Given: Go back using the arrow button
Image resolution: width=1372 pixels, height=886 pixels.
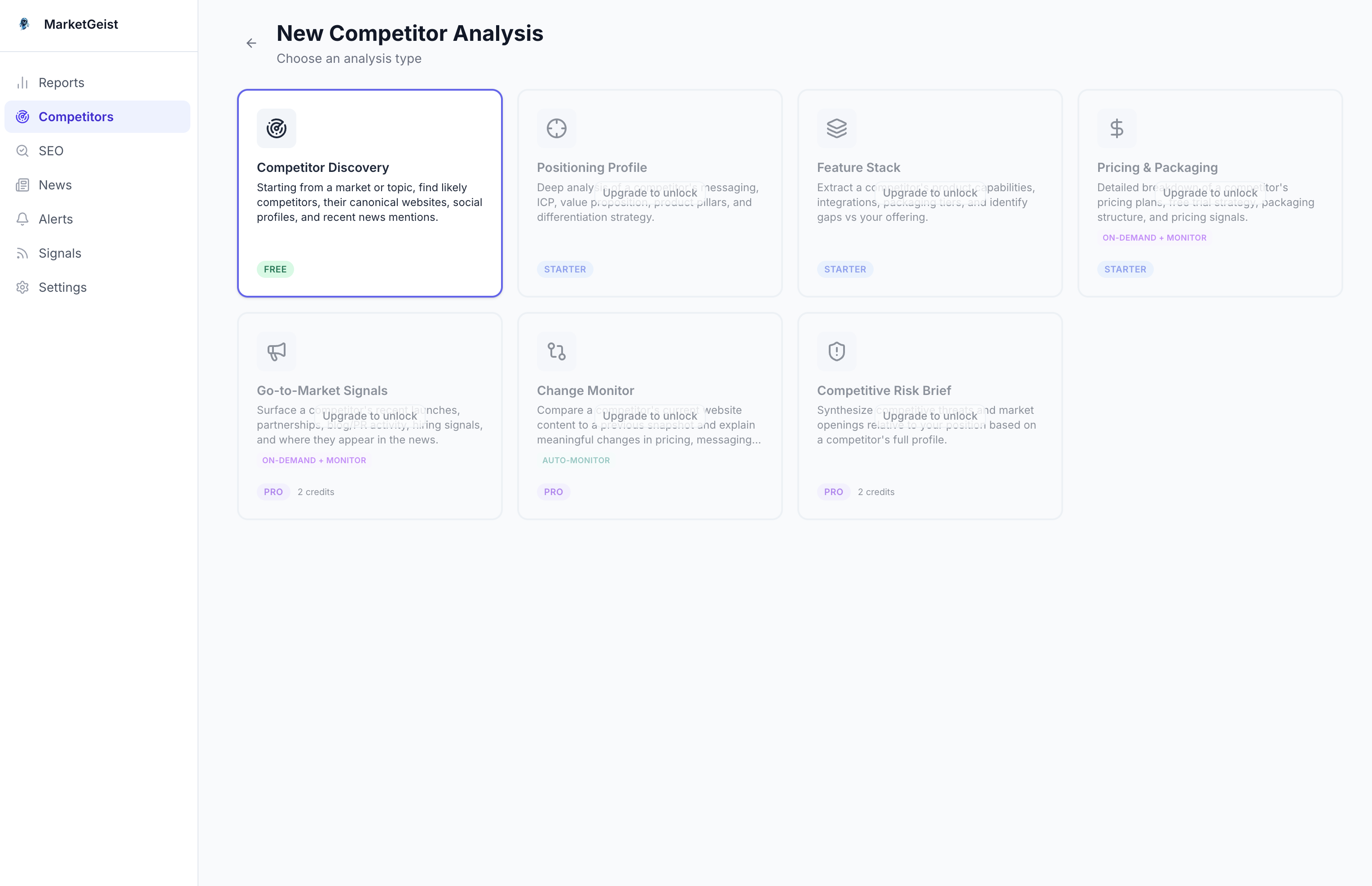Looking at the screenshot, I should coord(251,43).
